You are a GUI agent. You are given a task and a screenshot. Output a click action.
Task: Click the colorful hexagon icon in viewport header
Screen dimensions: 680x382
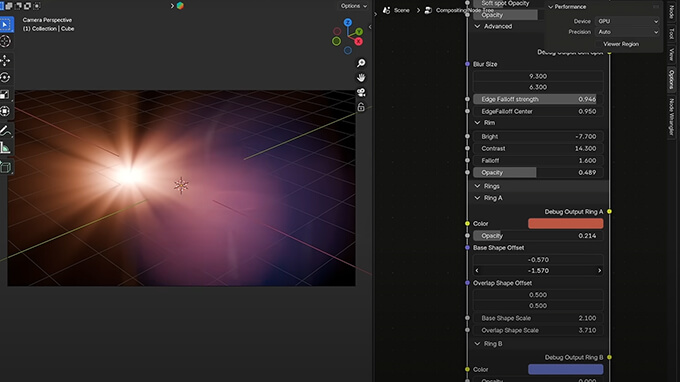180,6
